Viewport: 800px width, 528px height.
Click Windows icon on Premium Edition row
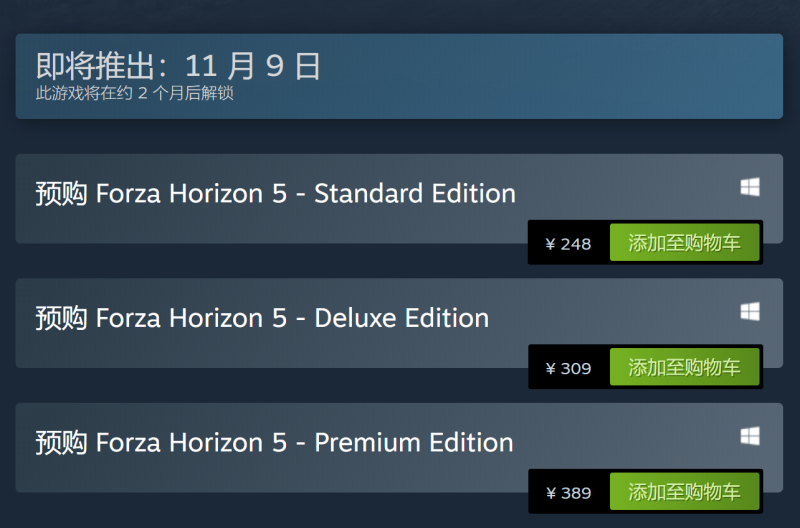click(750, 436)
